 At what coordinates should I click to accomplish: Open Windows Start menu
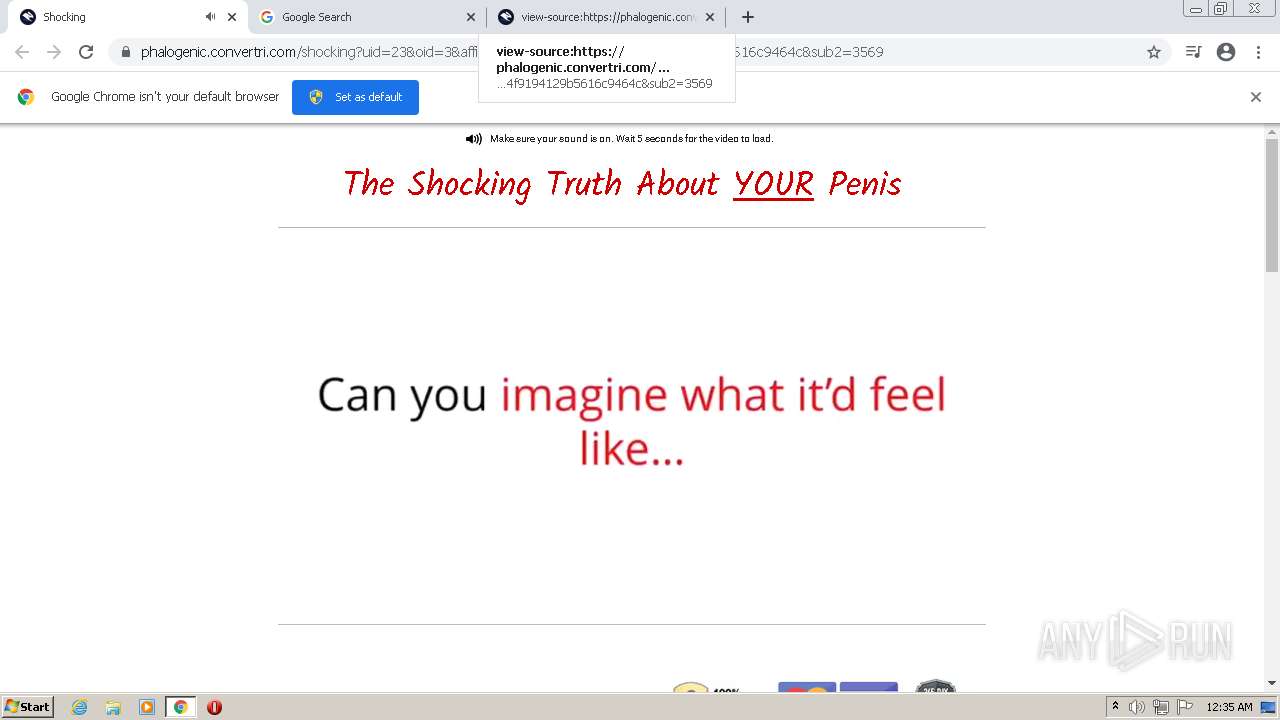(27, 707)
